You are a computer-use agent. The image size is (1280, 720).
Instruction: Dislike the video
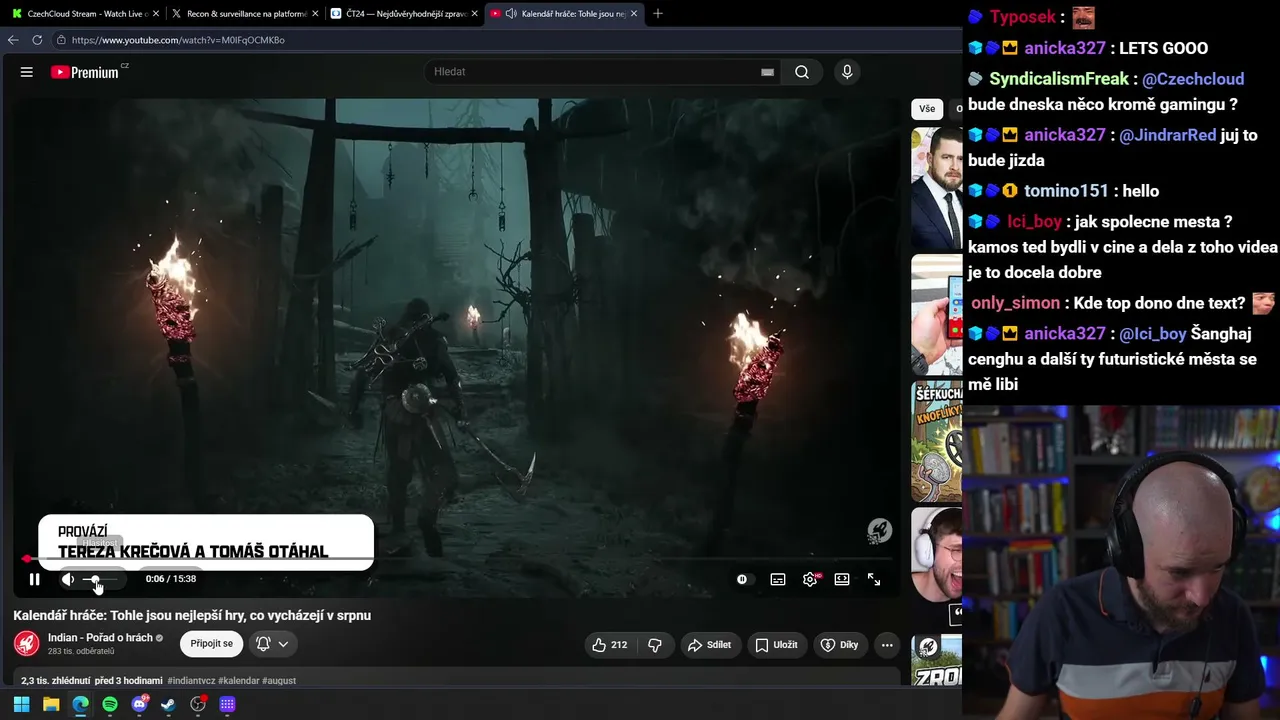click(x=655, y=645)
